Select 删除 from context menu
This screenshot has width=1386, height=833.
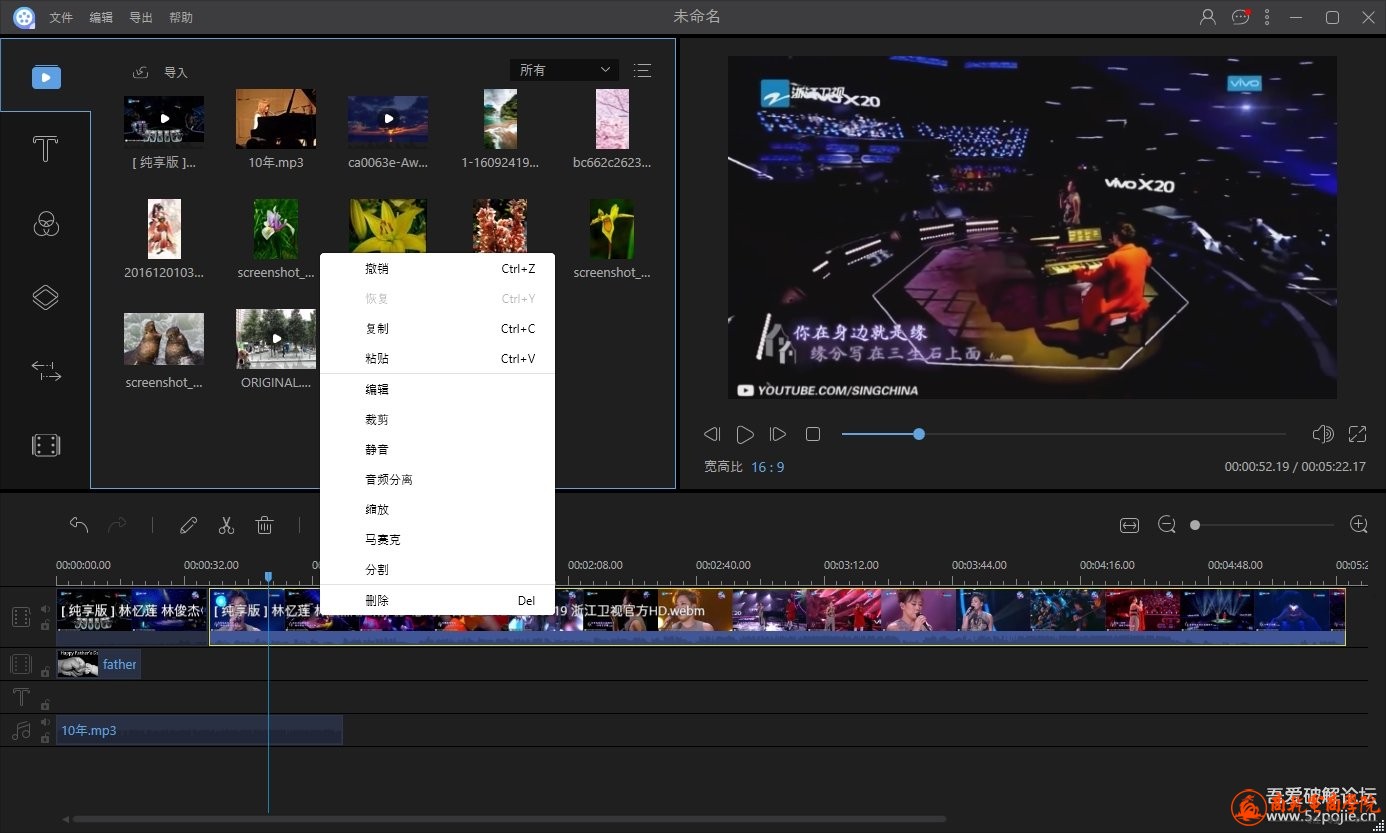point(437,601)
